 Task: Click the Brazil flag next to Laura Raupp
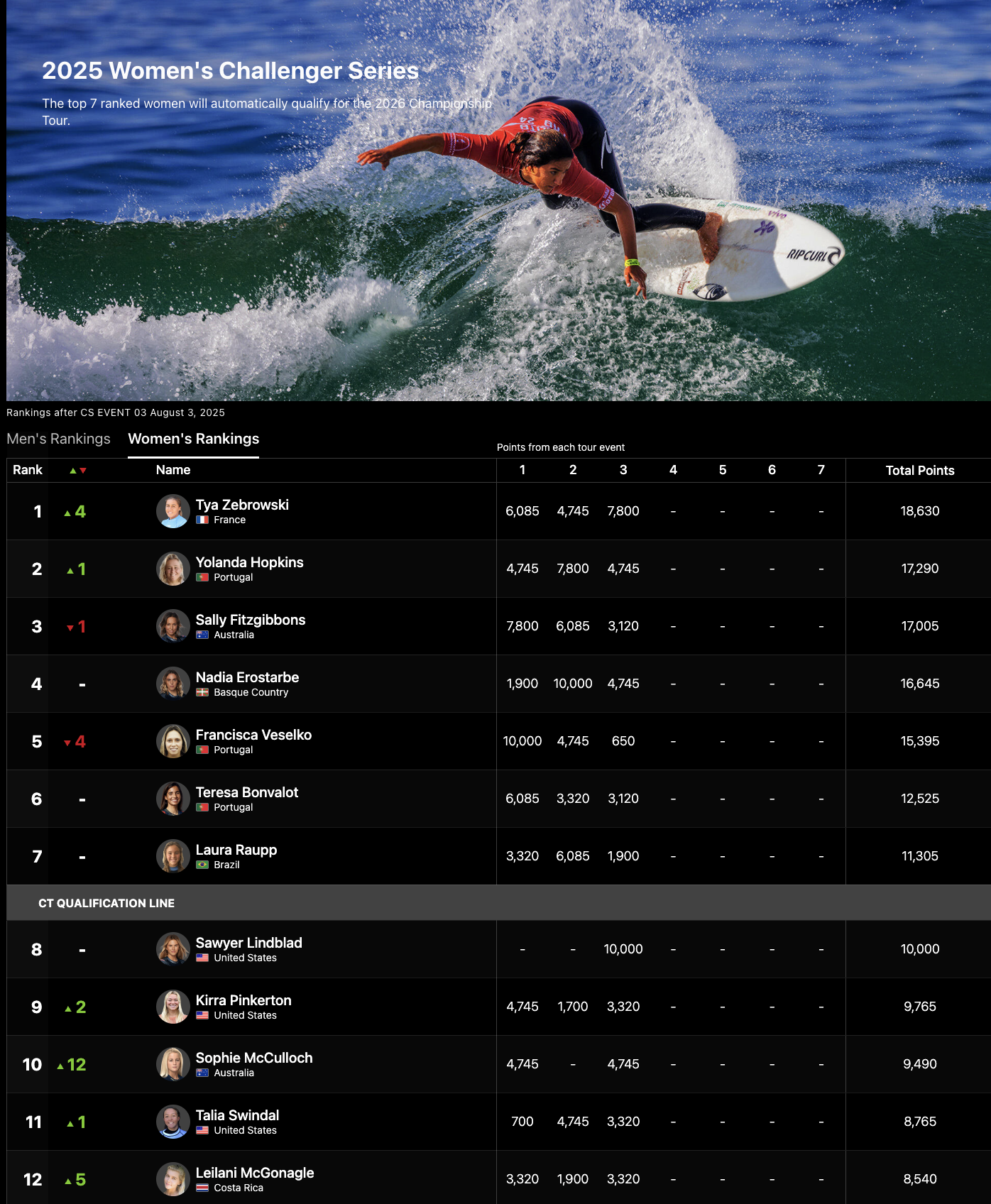click(x=202, y=865)
